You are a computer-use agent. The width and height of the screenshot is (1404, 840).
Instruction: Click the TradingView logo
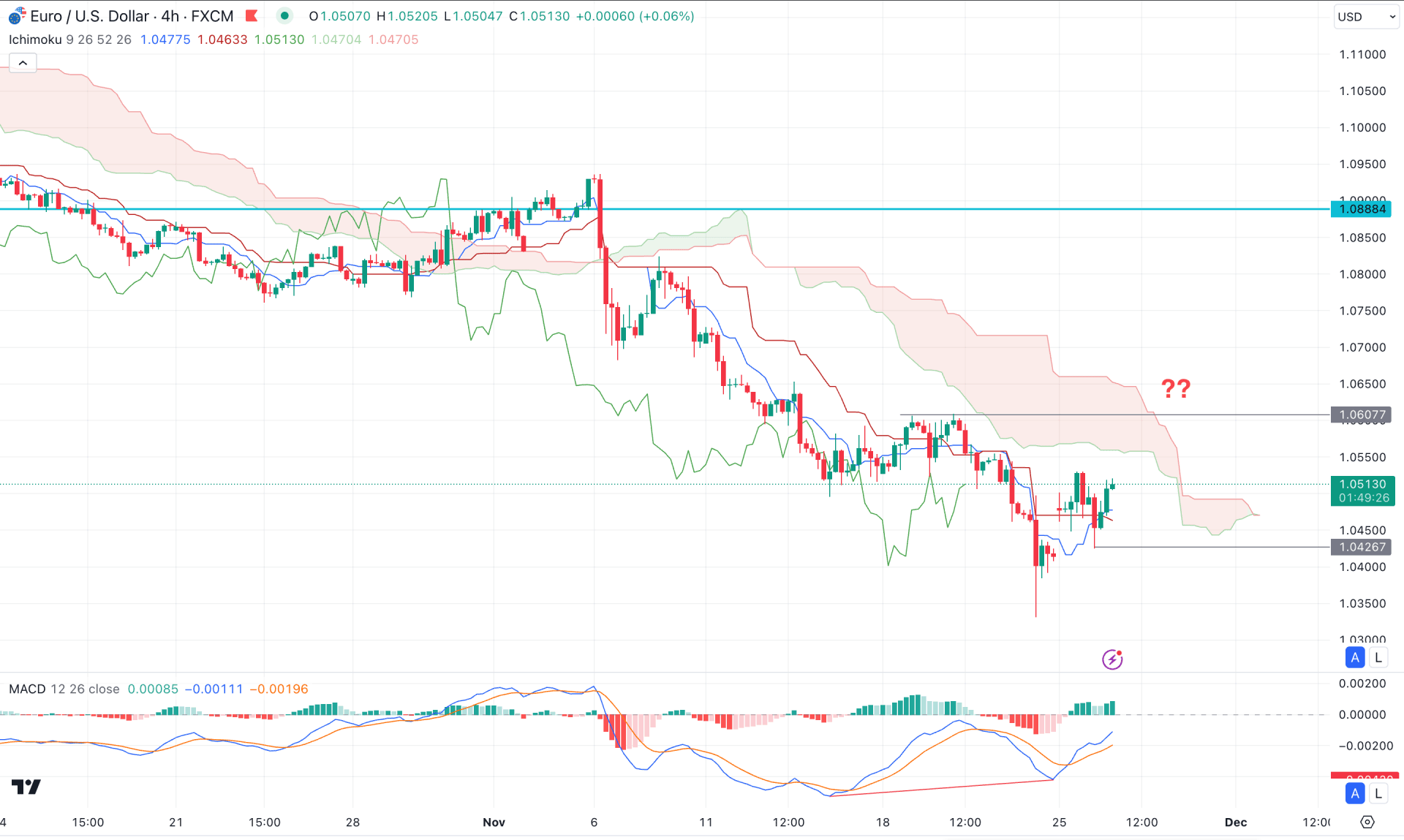point(26,787)
